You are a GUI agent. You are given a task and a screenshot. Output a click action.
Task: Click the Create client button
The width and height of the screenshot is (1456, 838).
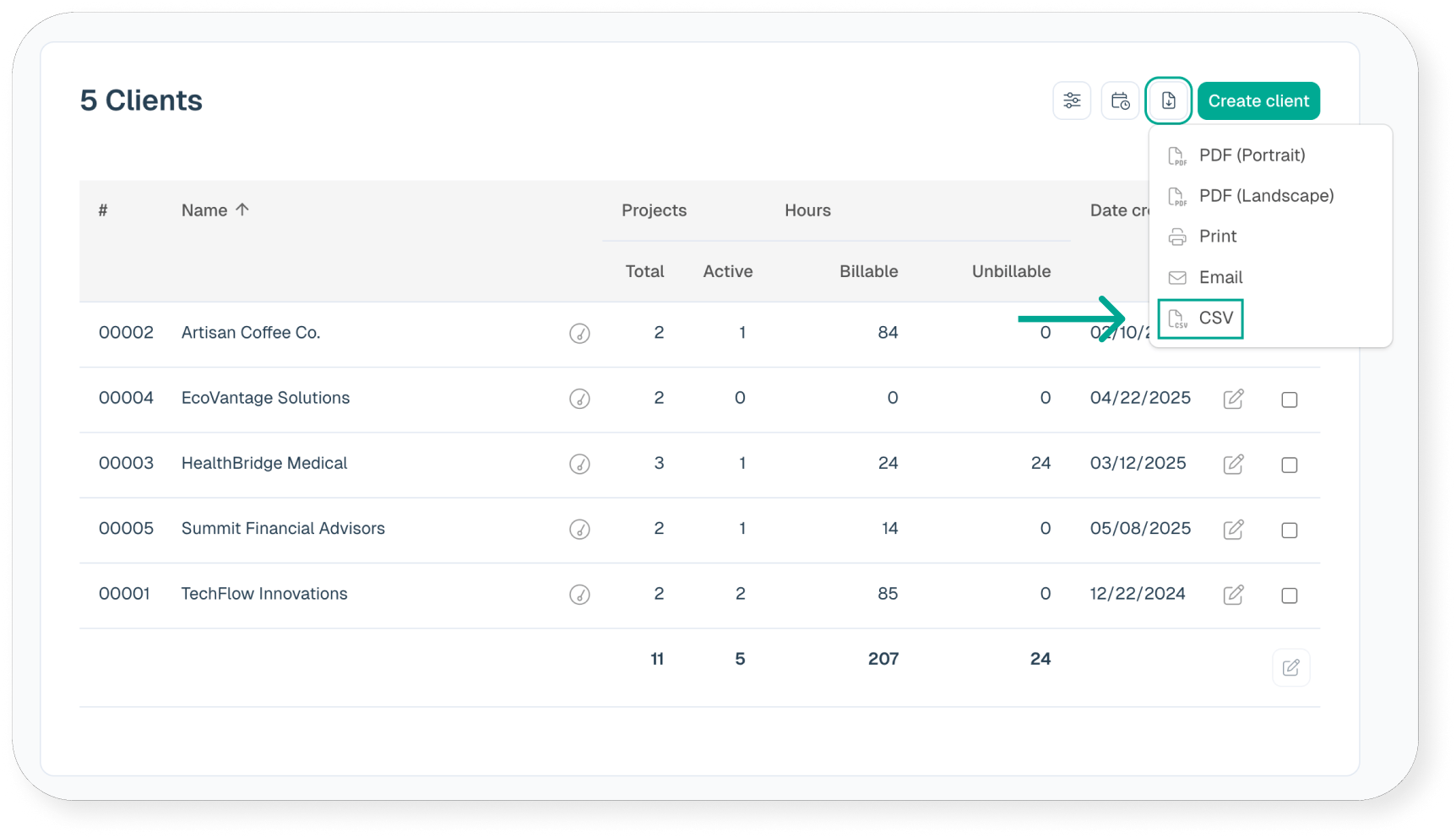(x=1258, y=101)
